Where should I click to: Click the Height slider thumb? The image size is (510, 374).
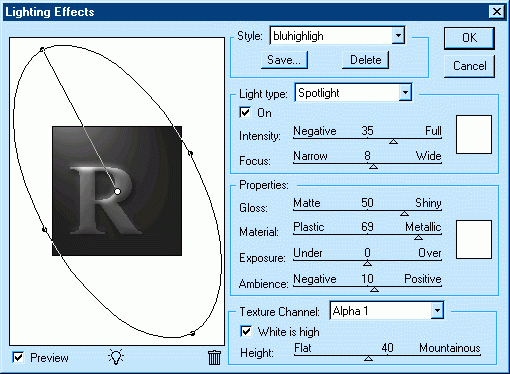point(368,358)
